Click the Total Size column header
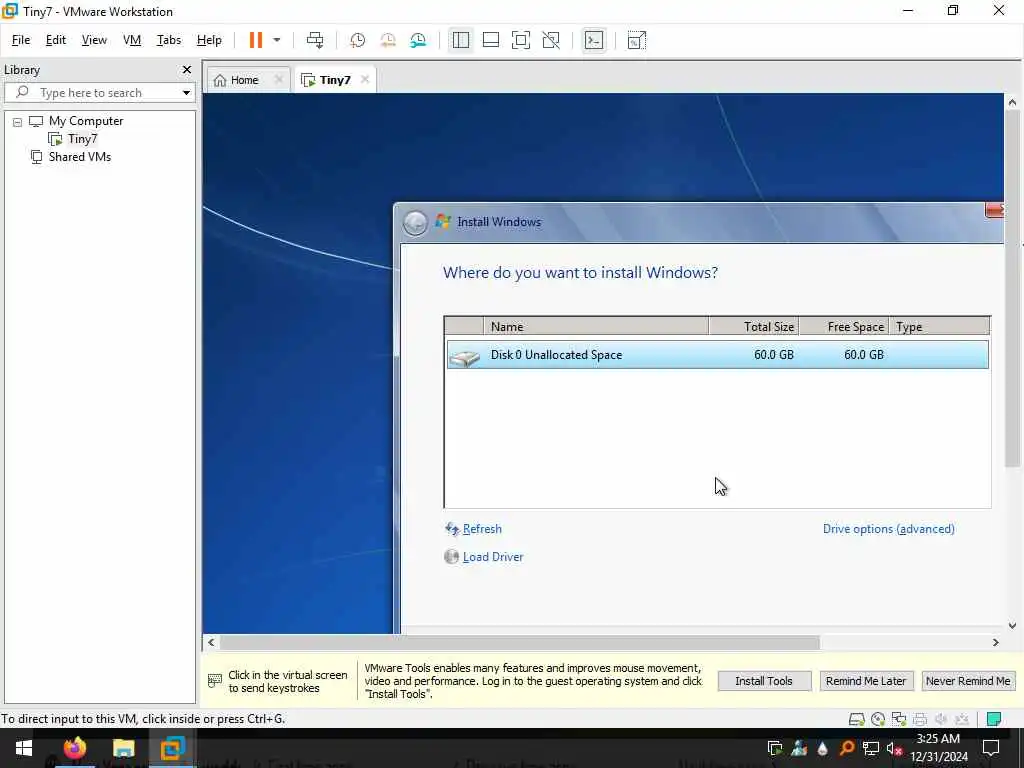1024x768 pixels. pyautogui.click(x=754, y=327)
